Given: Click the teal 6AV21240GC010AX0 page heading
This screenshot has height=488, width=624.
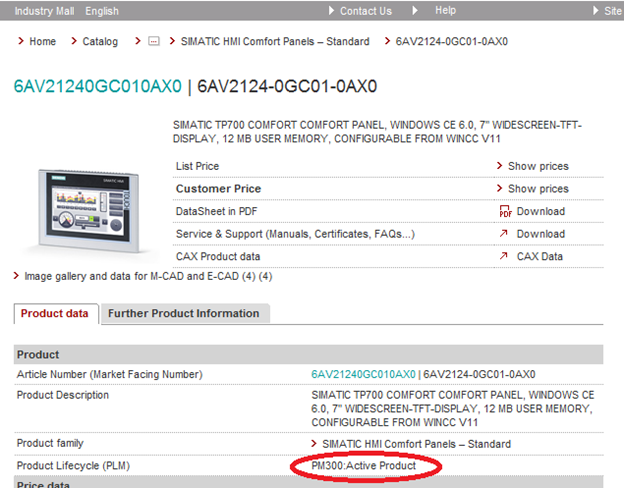Looking at the screenshot, I should click(98, 86).
